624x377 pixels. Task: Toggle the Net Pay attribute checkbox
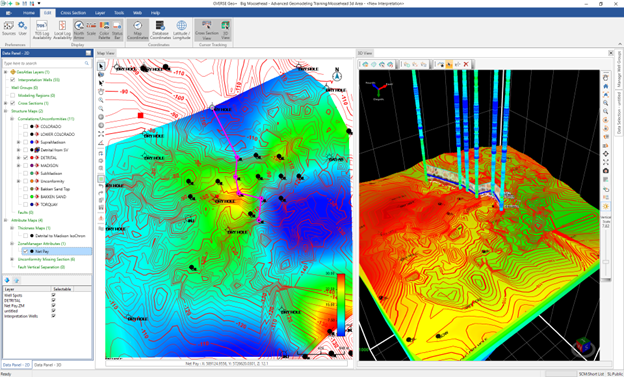tap(25, 251)
